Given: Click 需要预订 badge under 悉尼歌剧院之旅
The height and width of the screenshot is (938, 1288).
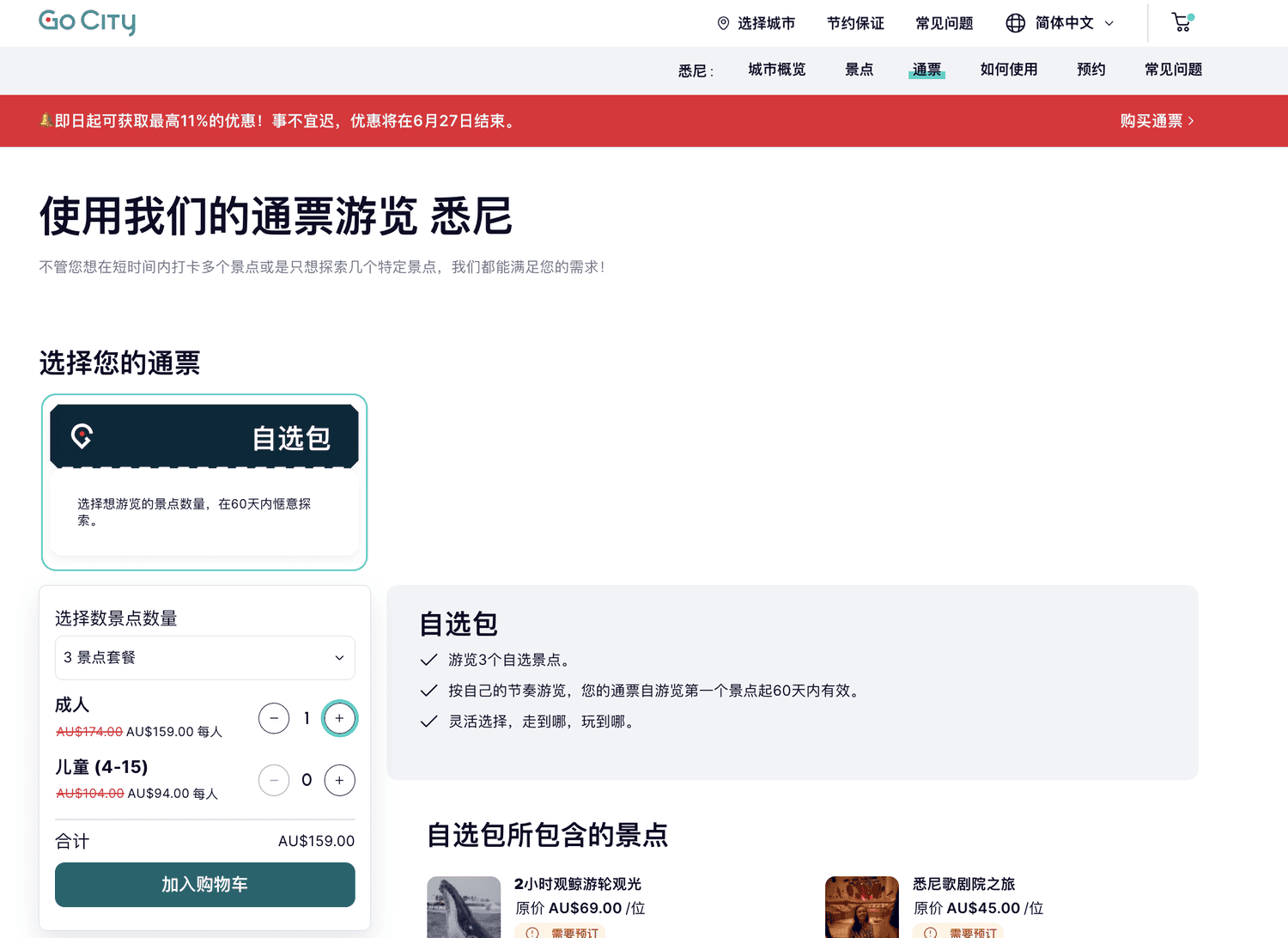Looking at the screenshot, I should pos(958,932).
